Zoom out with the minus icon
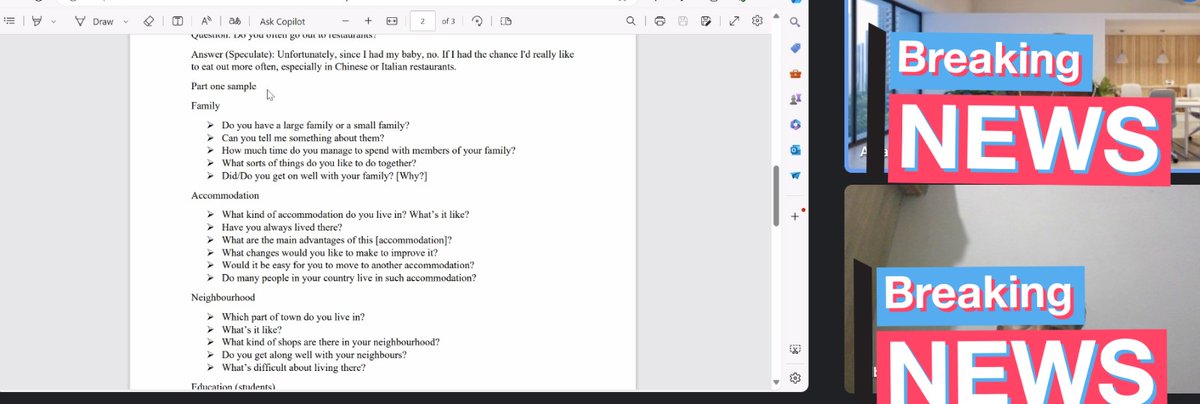This screenshot has height=404, width=1200. pyautogui.click(x=346, y=20)
